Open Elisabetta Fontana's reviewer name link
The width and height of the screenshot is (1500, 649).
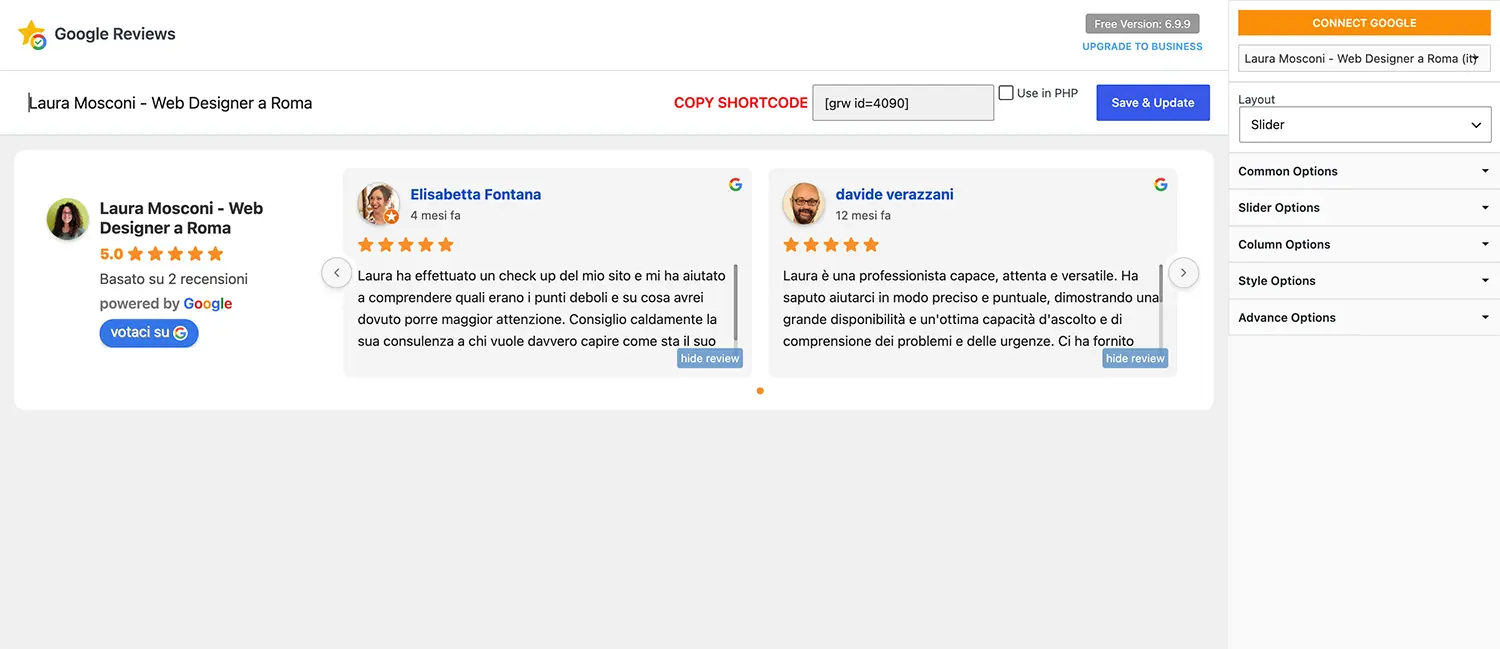[x=476, y=195]
